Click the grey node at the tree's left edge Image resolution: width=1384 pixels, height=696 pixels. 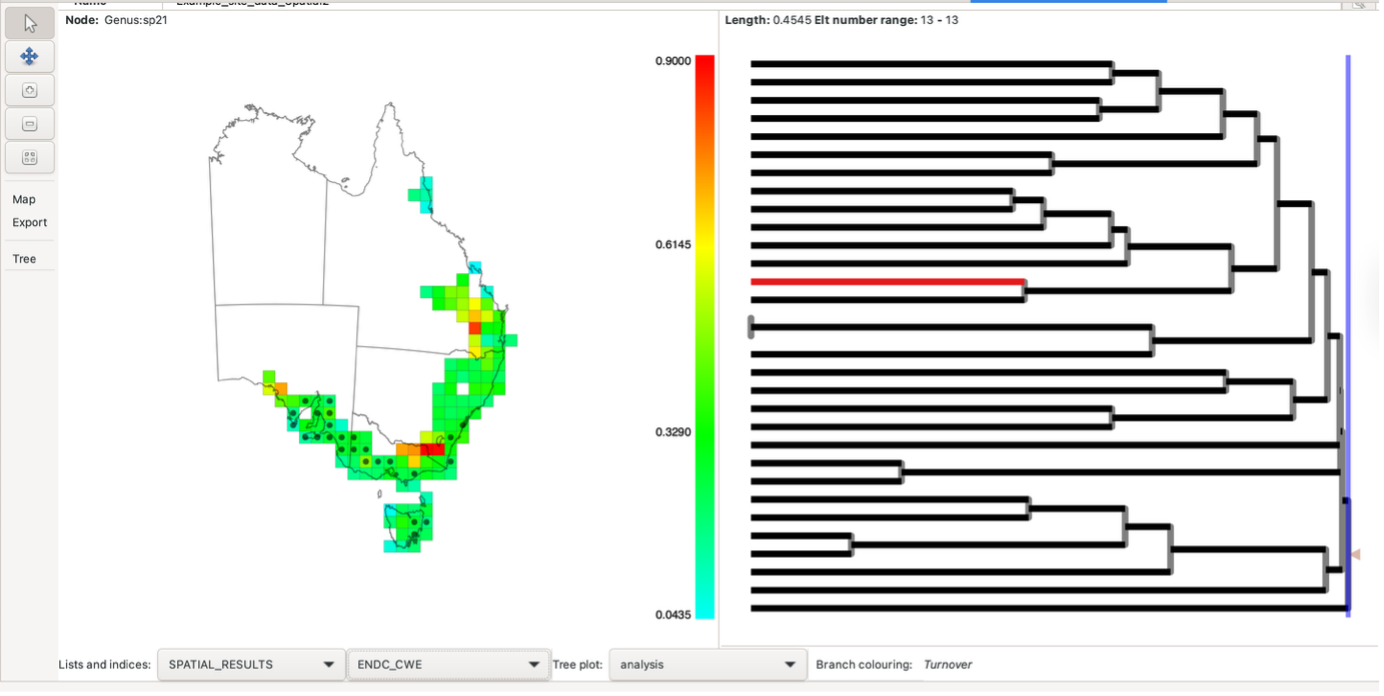click(x=751, y=327)
